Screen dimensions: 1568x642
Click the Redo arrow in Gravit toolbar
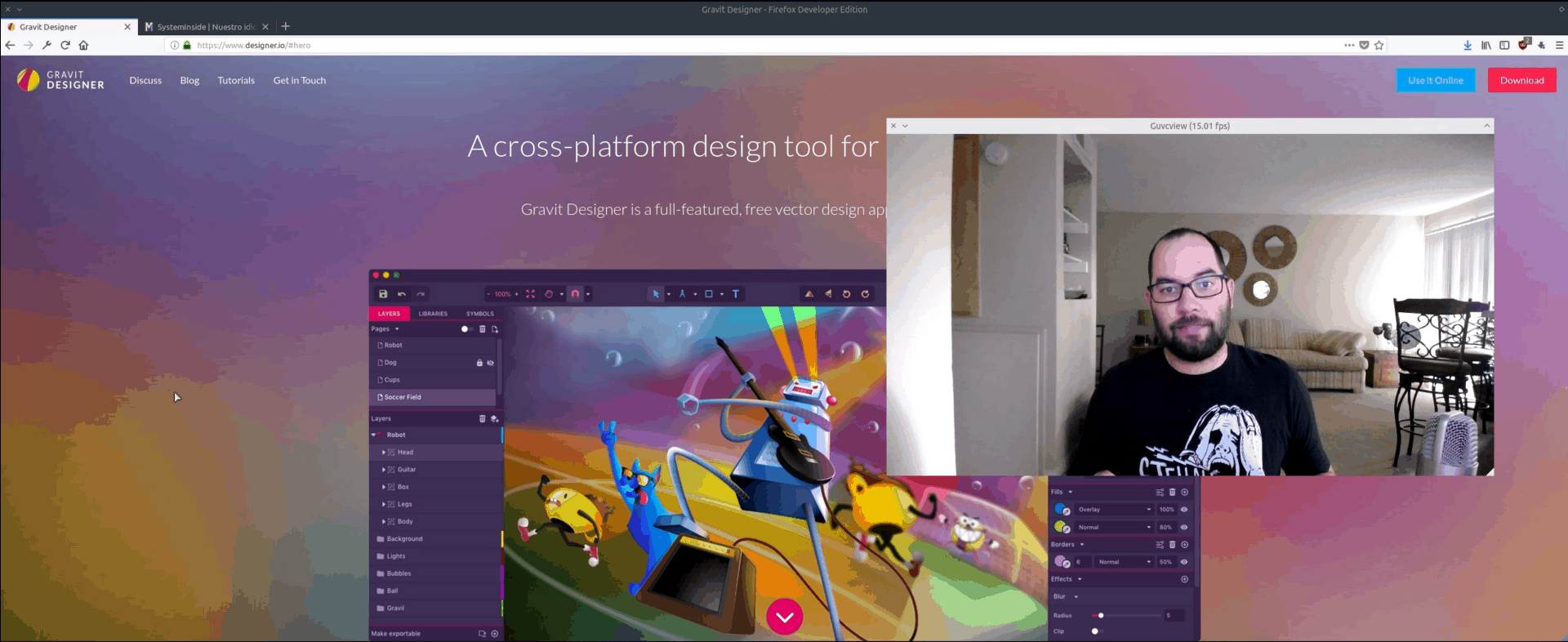click(x=421, y=294)
